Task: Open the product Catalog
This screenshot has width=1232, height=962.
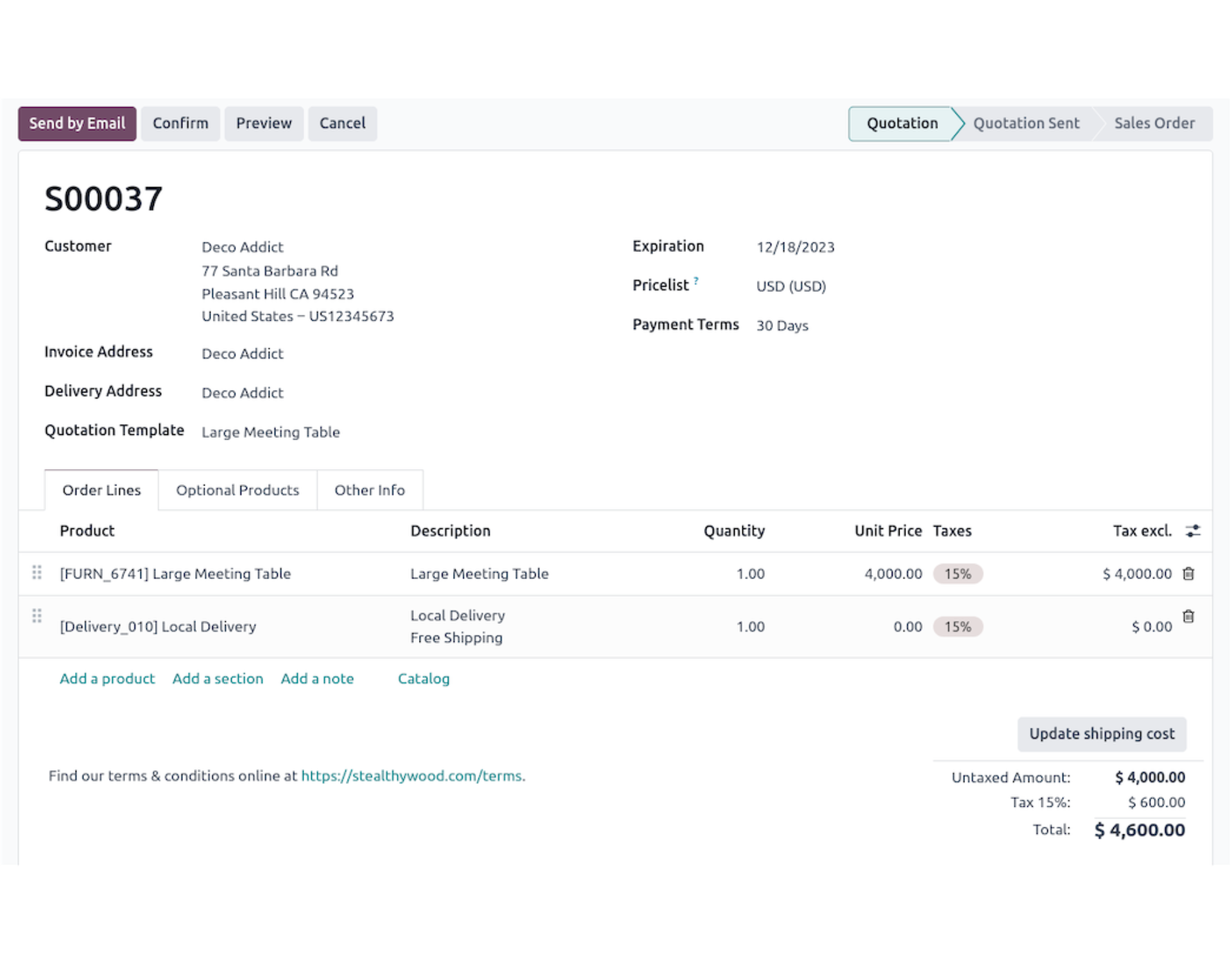Action: click(424, 679)
